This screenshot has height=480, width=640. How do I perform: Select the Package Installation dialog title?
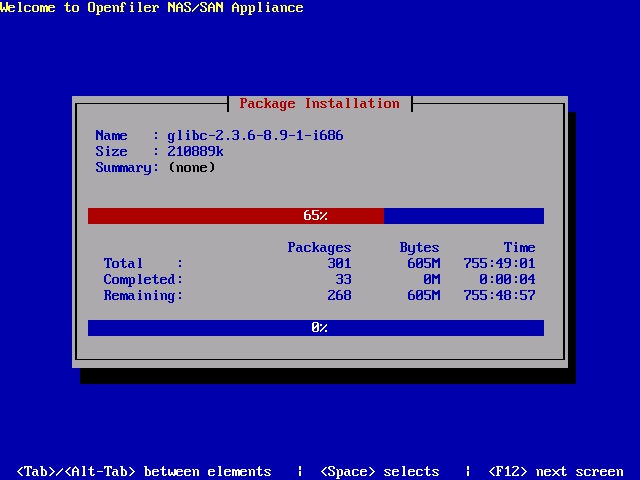319,104
